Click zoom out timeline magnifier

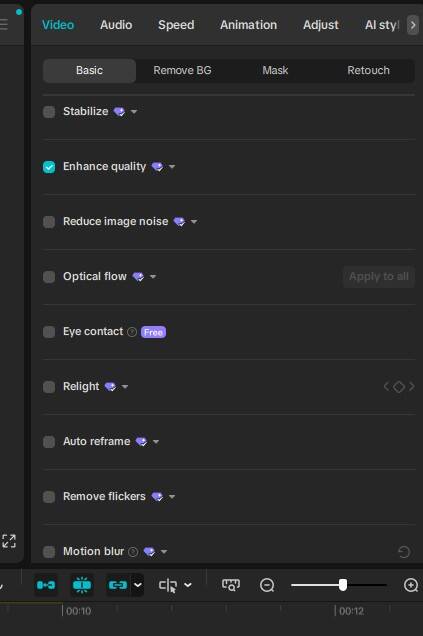coord(267,585)
